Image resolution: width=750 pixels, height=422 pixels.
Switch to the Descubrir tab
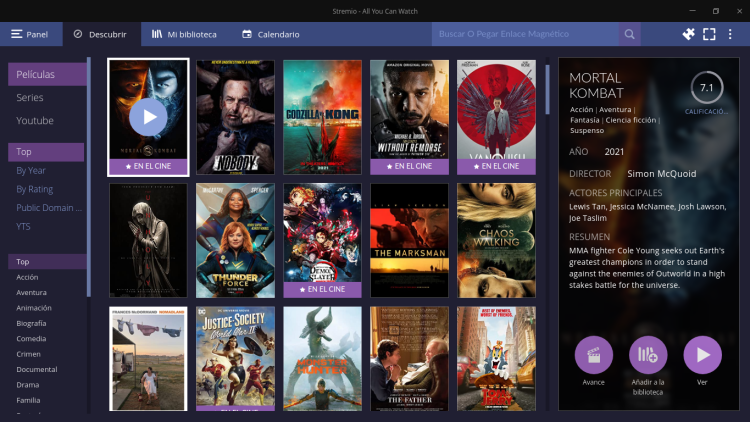pyautogui.click(x=100, y=34)
